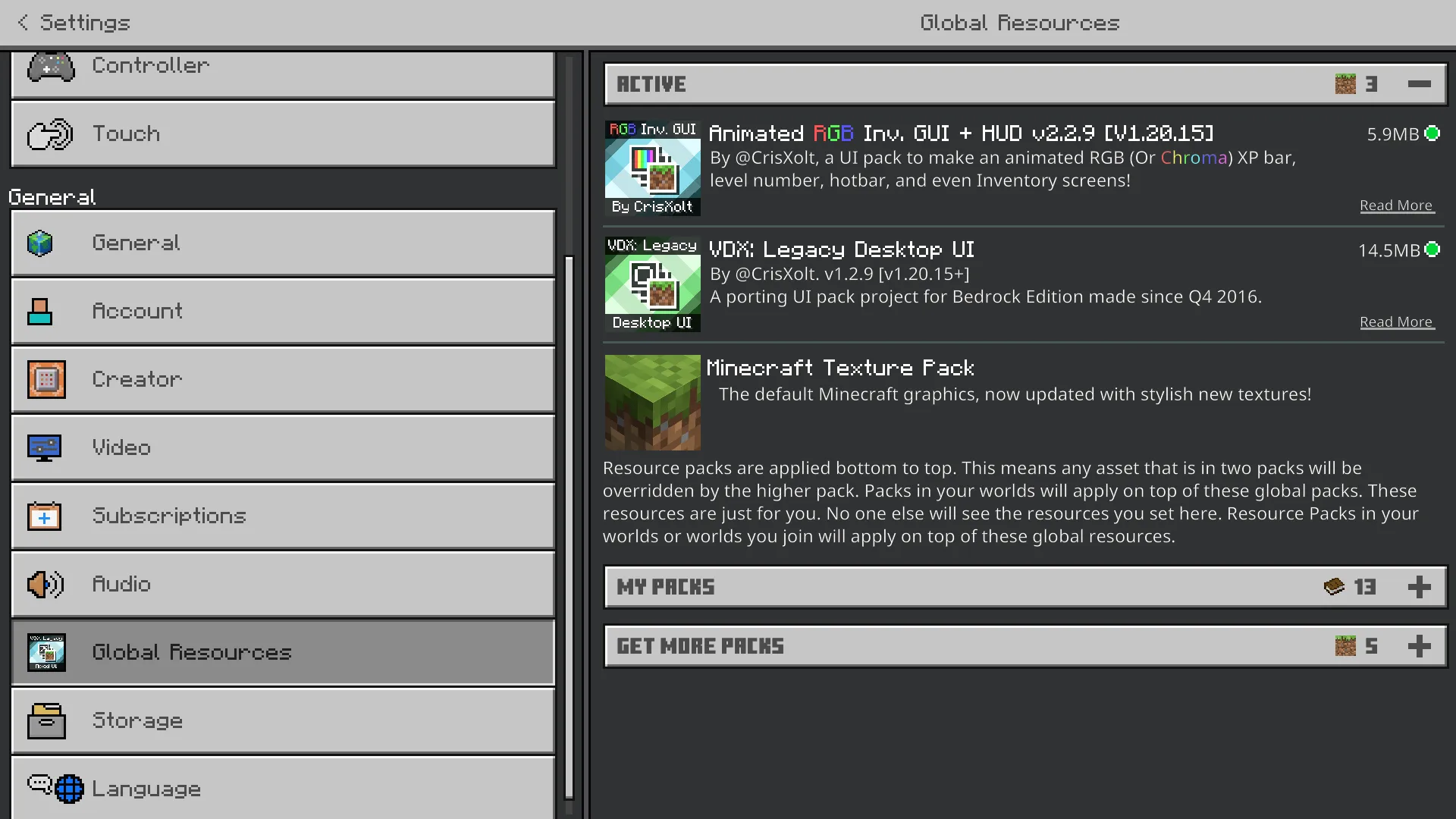Open the Controller settings tab
1456x819 pixels.
point(283,74)
